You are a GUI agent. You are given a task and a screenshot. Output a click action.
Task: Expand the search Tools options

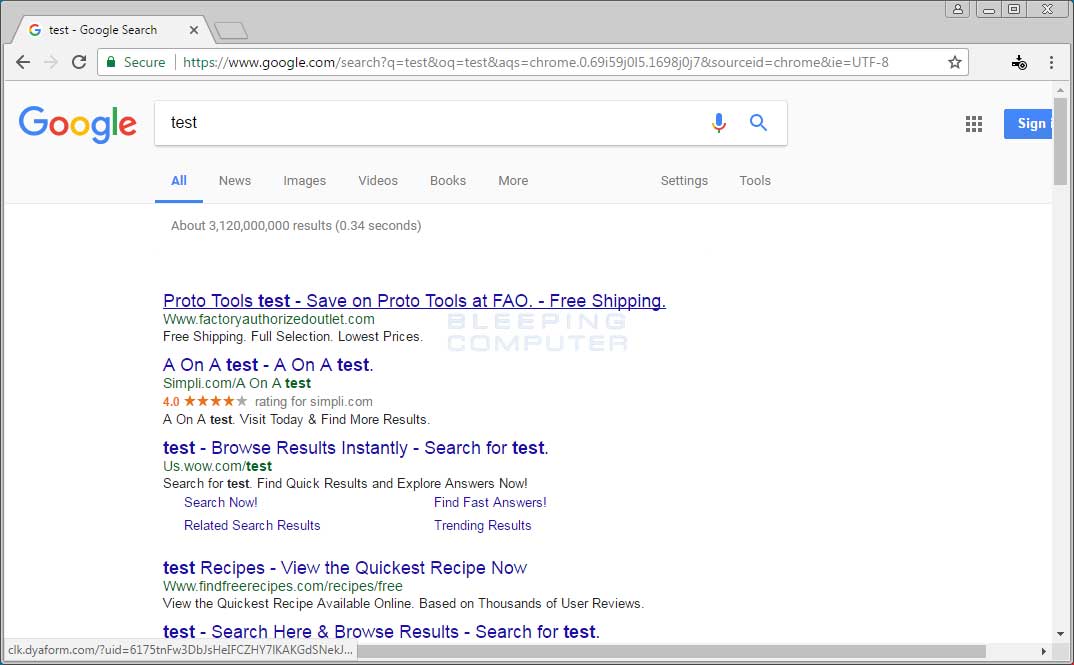[755, 181]
